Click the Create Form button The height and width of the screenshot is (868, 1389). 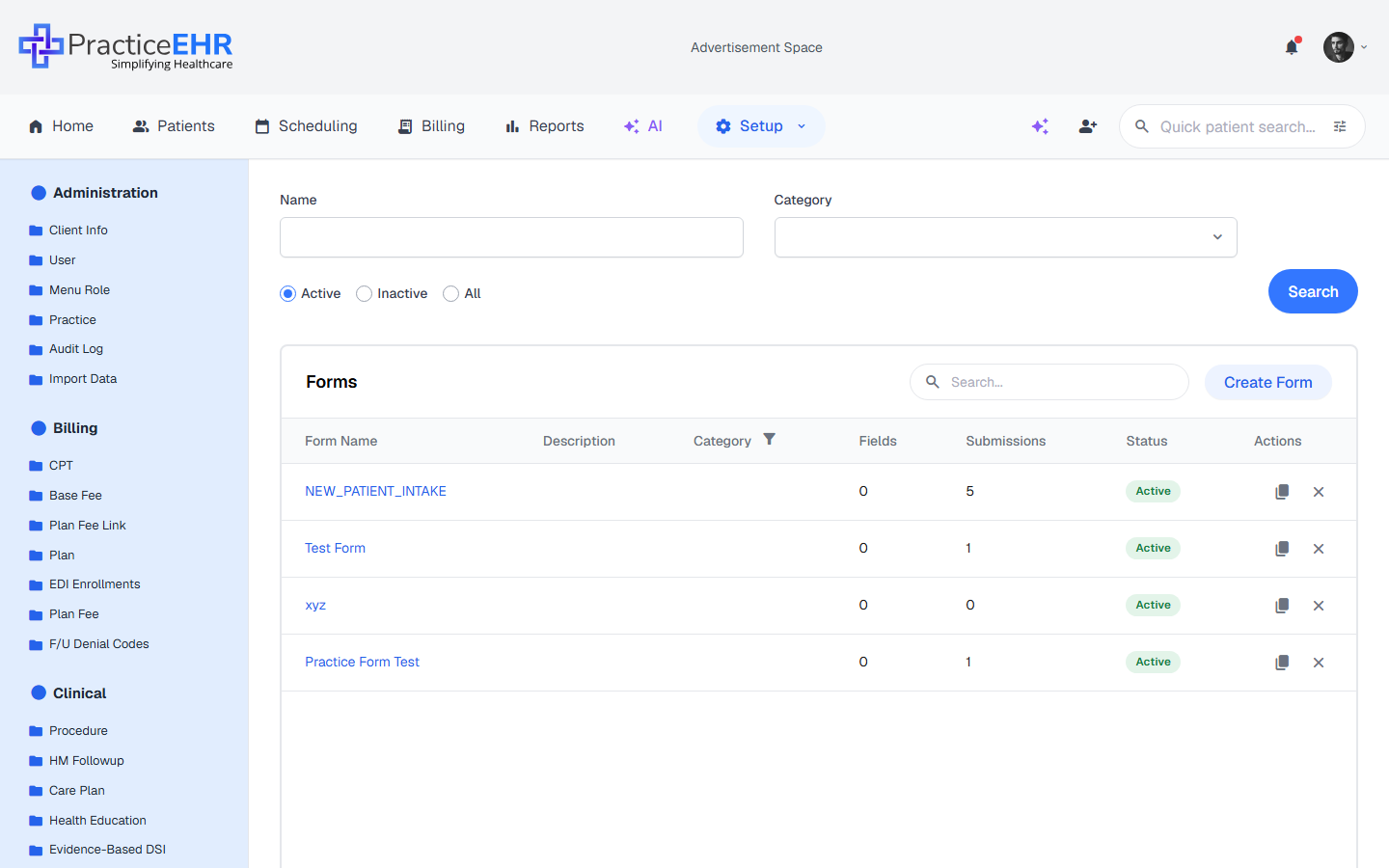[x=1267, y=382]
